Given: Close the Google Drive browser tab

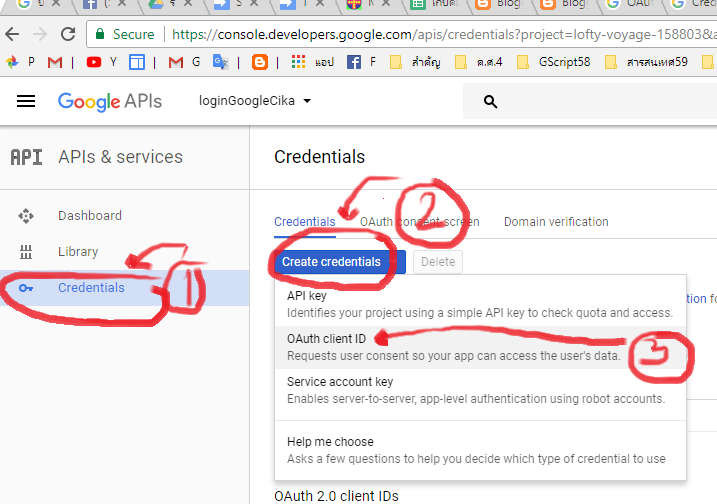Looking at the screenshot, I should [x=188, y=3].
